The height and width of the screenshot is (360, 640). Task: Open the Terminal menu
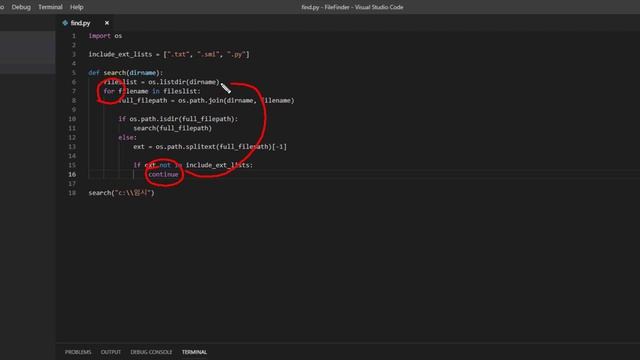click(x=50, y=7)
